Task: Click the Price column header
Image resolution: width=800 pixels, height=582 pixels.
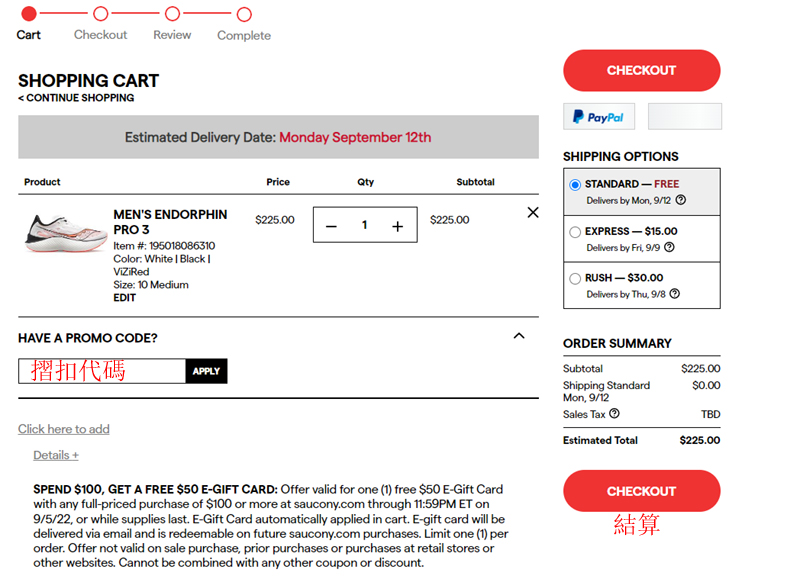Action: click(278, 182)
